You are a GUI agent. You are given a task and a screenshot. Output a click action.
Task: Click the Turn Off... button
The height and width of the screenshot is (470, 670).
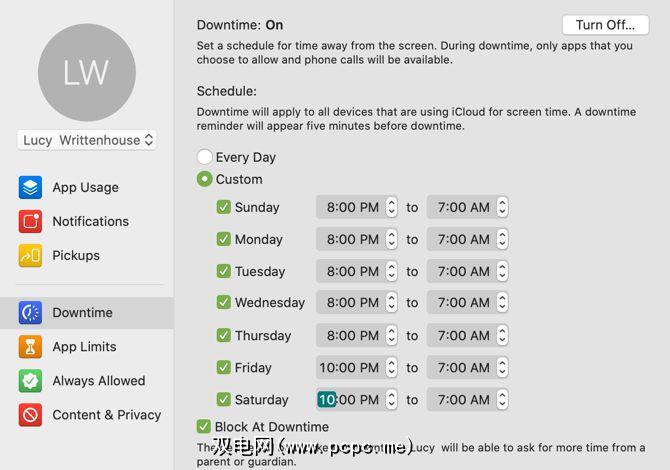click(x=605, y=24)
